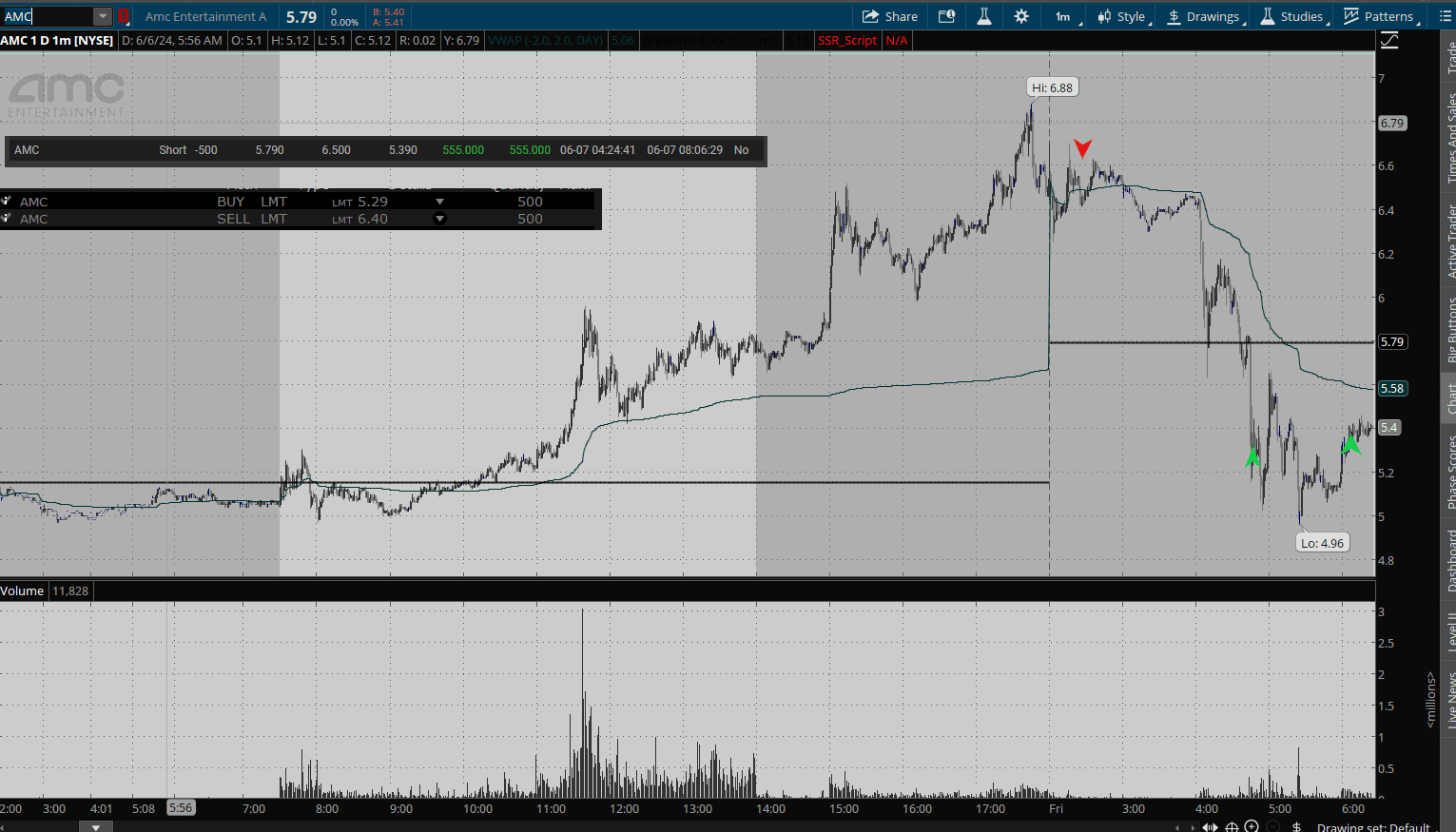Open the price dropdown on BUY LMT 5.29 order
This screenshot has width=1456, height=832.
coord(439,202)
